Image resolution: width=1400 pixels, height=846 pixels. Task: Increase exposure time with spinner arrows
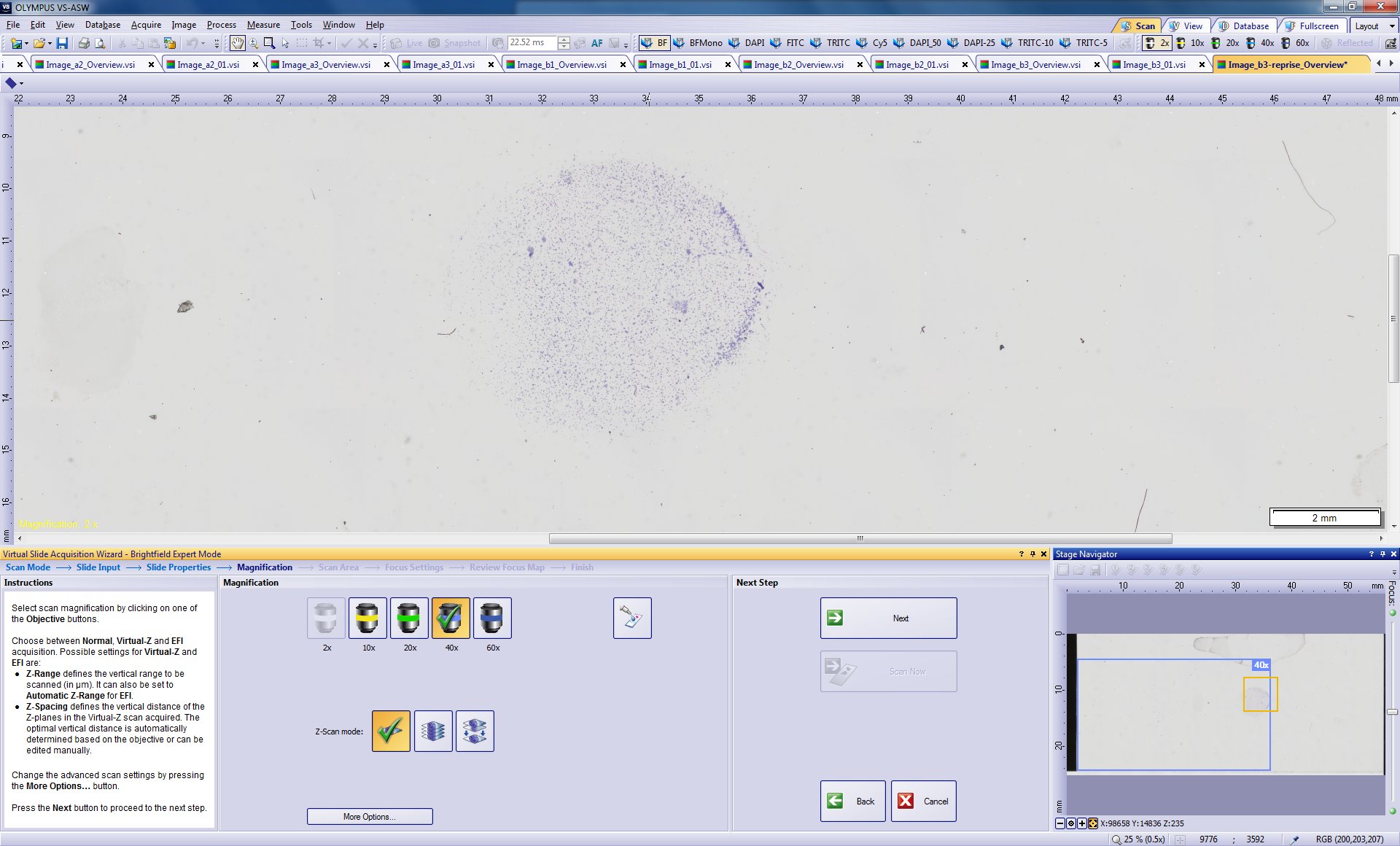pyautogui.click(x=564, y=39)
